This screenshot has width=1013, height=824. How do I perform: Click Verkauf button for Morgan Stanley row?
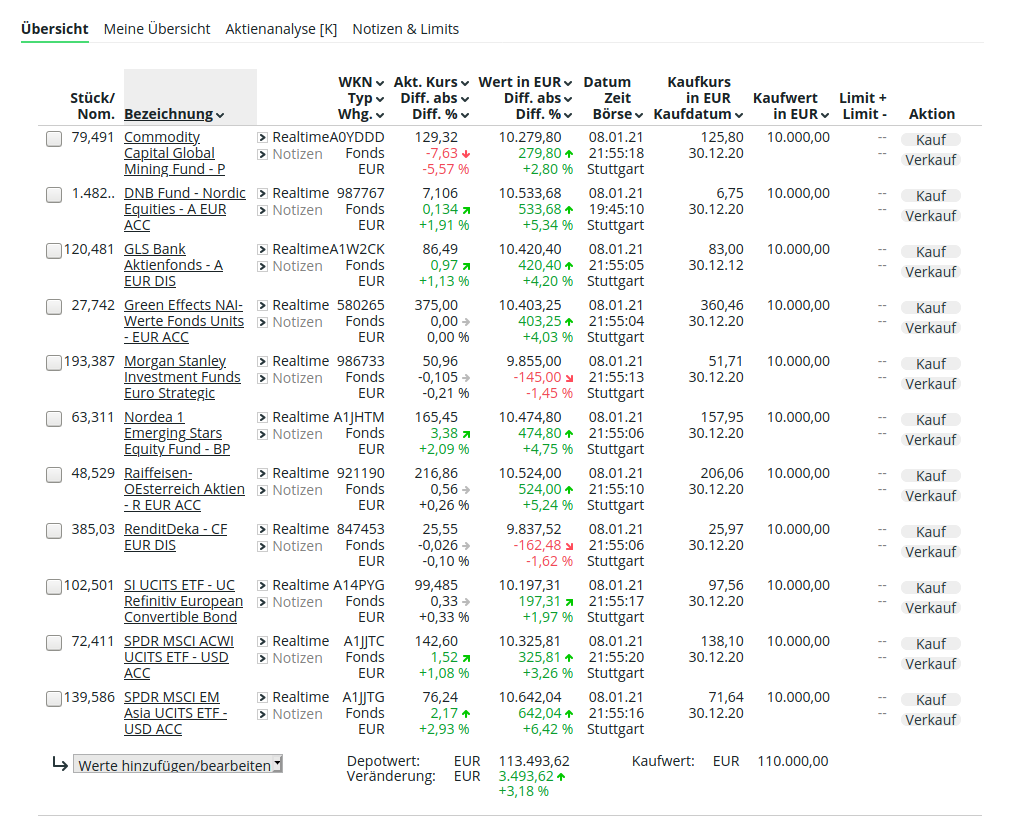[x=930, y=384]
